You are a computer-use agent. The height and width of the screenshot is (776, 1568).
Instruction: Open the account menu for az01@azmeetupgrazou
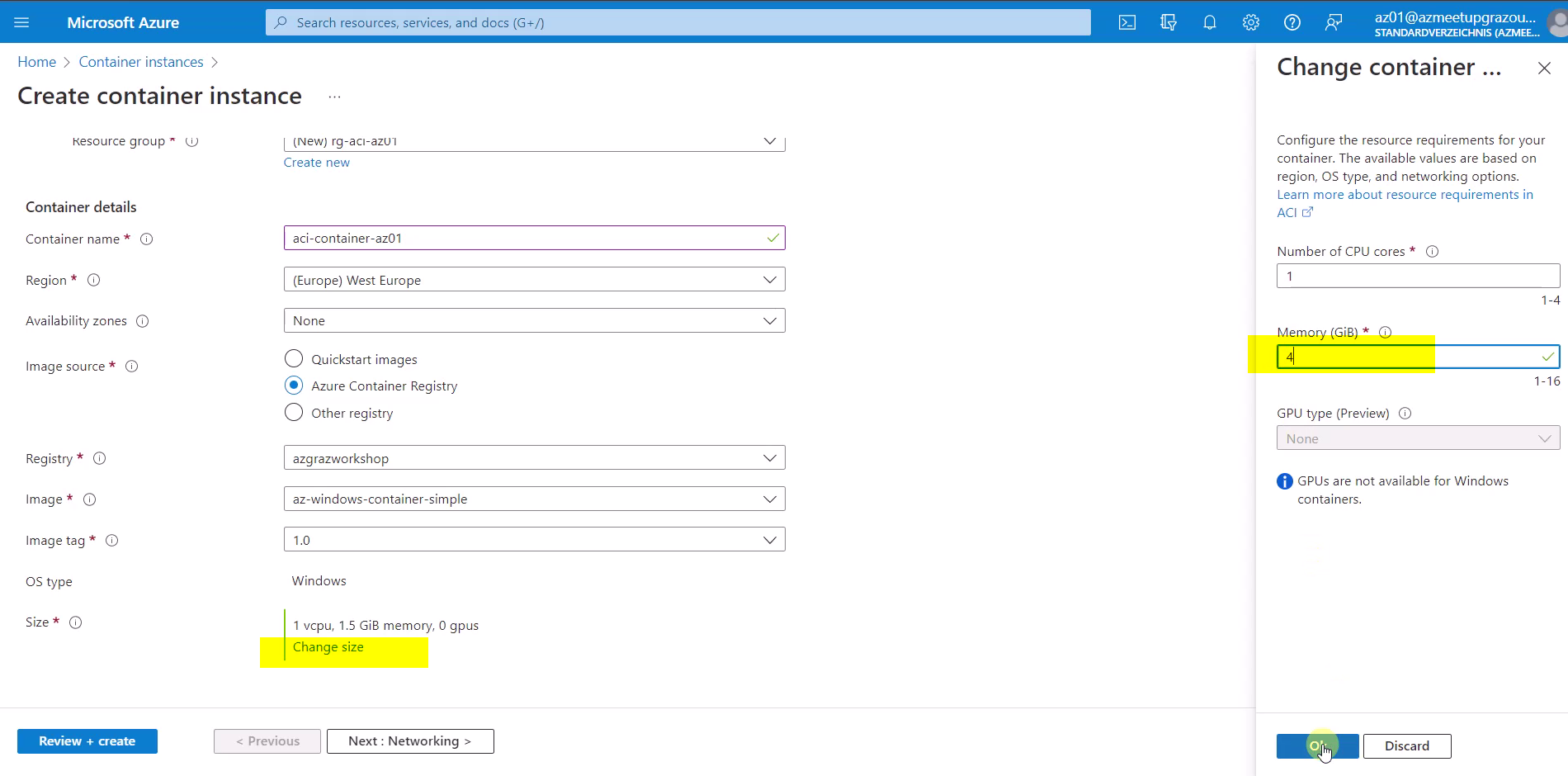pos(1469,23)
